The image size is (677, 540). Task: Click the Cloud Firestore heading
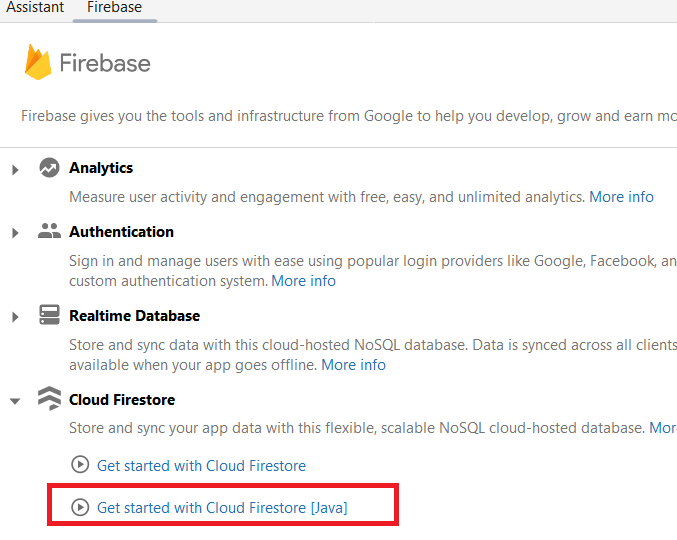click(x=122, y=400)
